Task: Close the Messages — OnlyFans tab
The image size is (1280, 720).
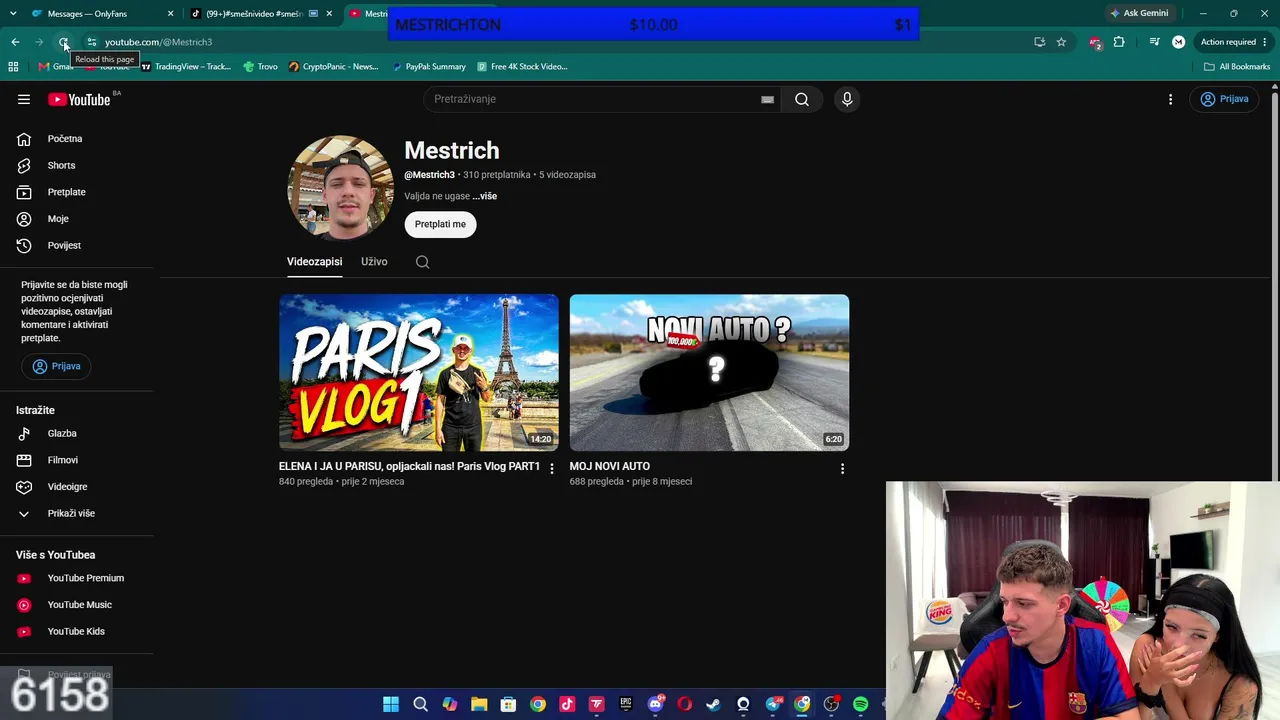Action: (170, 14)
